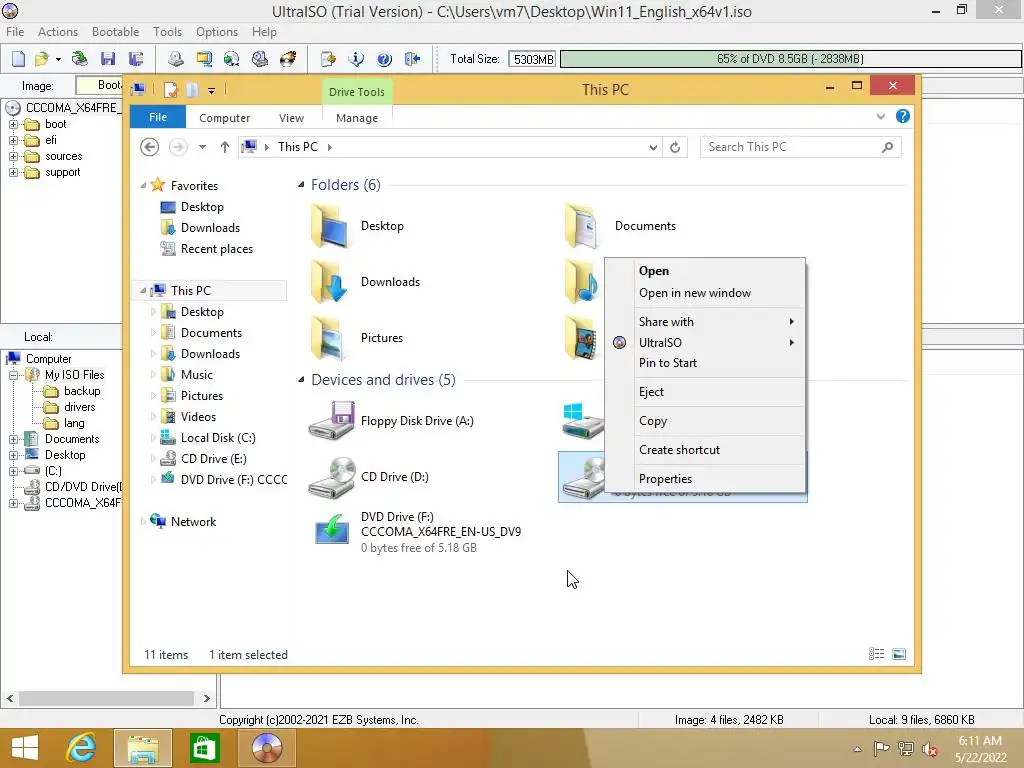Choose Pin to Start in the context menu

(705, 362)
